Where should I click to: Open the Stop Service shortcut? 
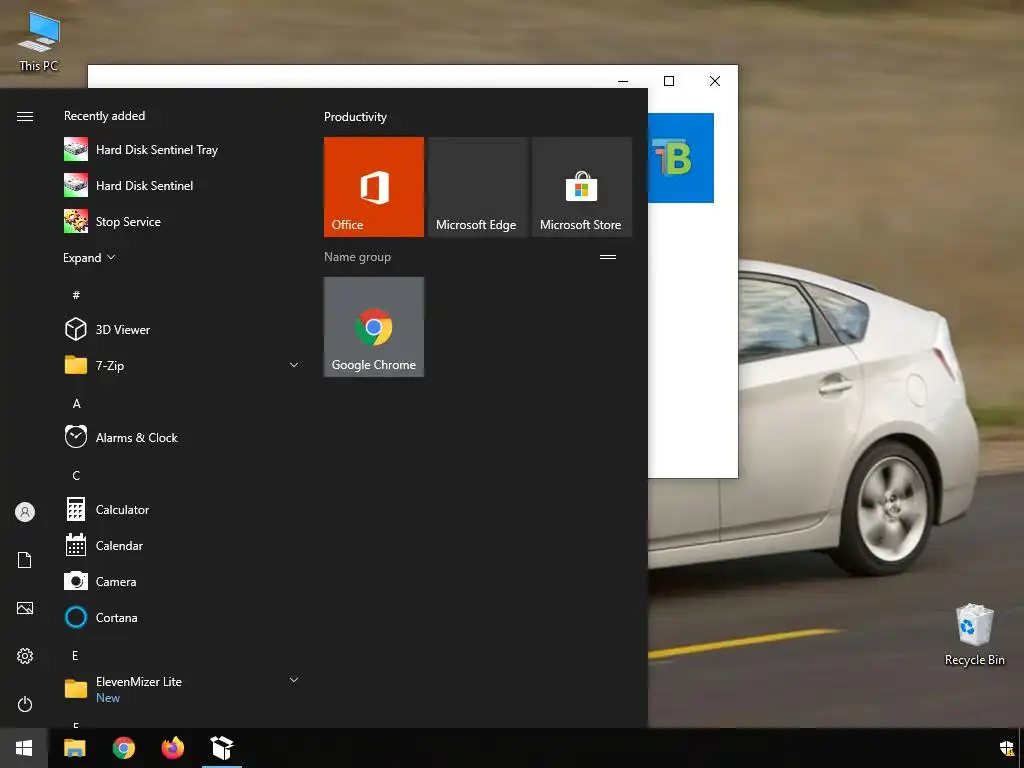pos(182,221)
